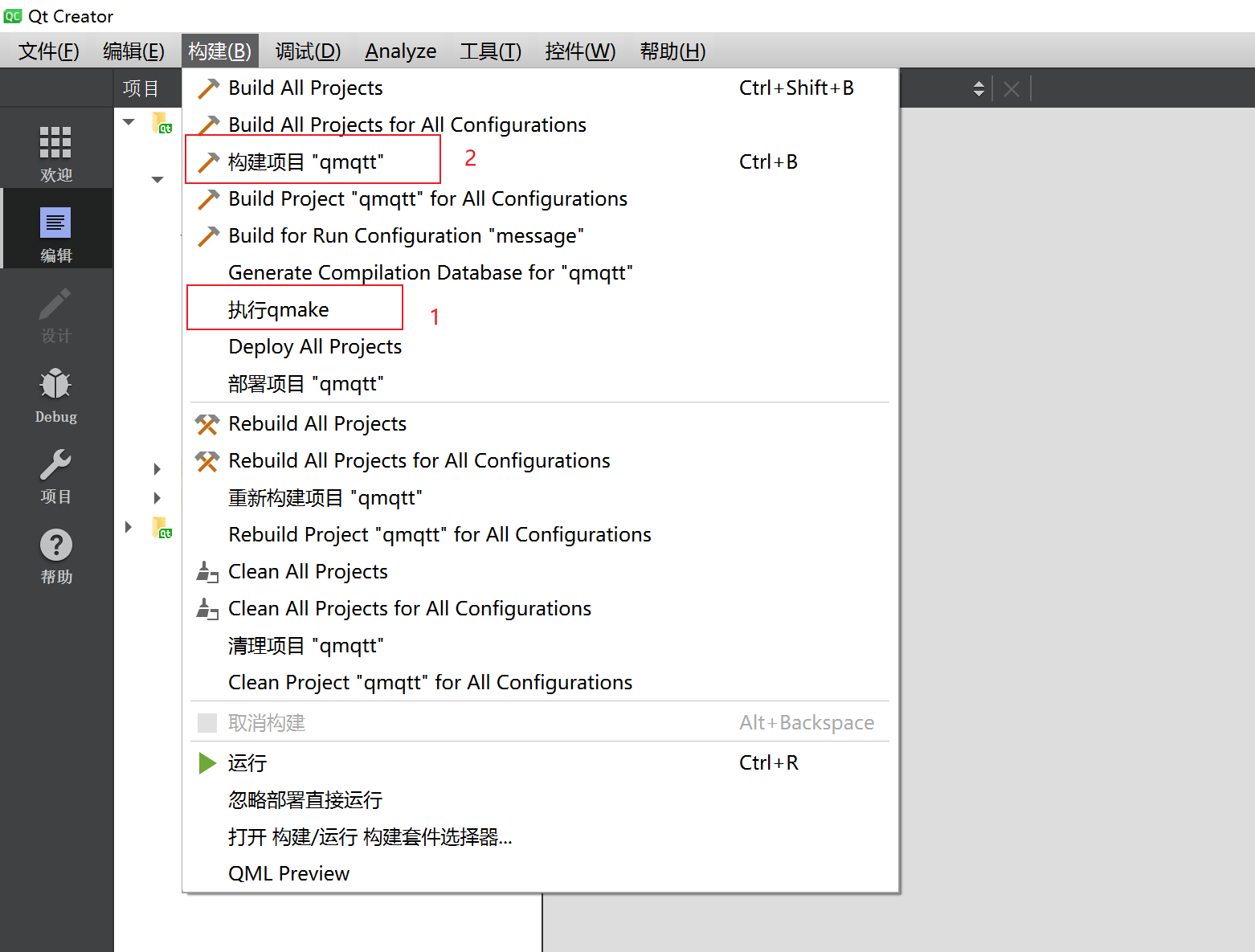Viewport: 1255px width, 952px height.
Task: Expand the first collapsed tree branch arrow
Action: click(157, 469)
